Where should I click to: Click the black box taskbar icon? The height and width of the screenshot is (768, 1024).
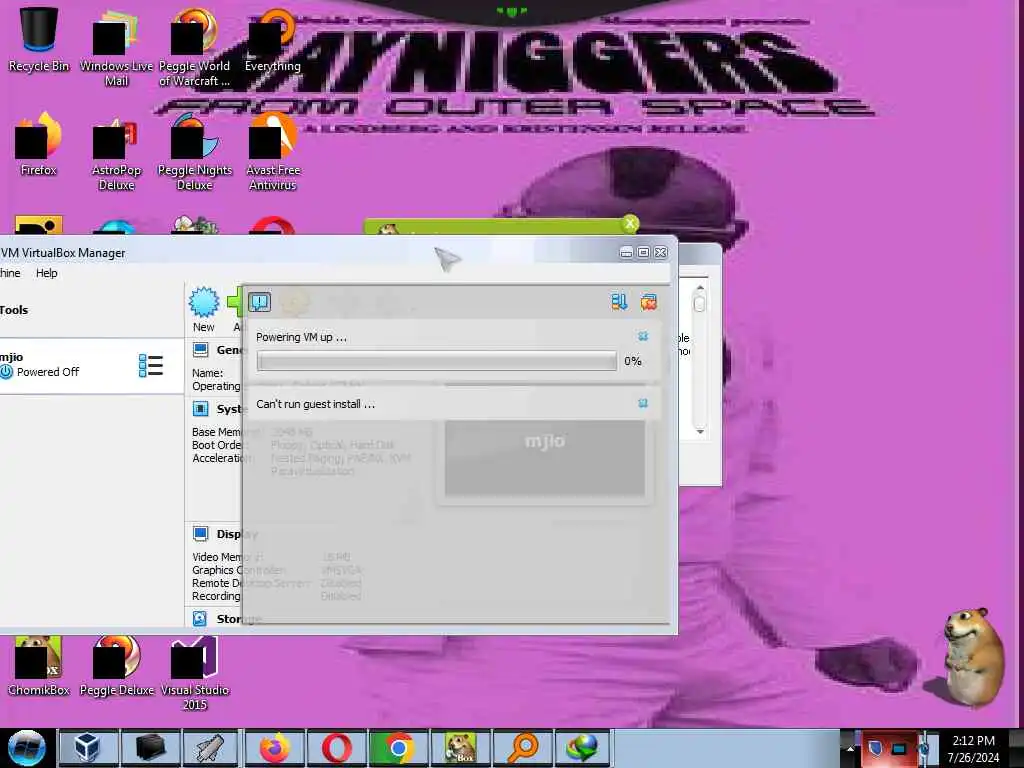pos(150,748)
